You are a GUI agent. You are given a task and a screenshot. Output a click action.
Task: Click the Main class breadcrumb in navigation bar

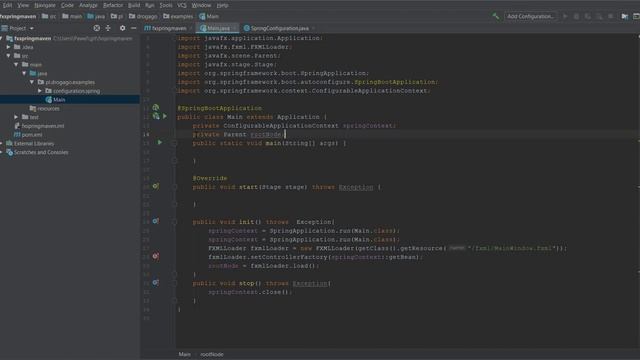(209, 16)
